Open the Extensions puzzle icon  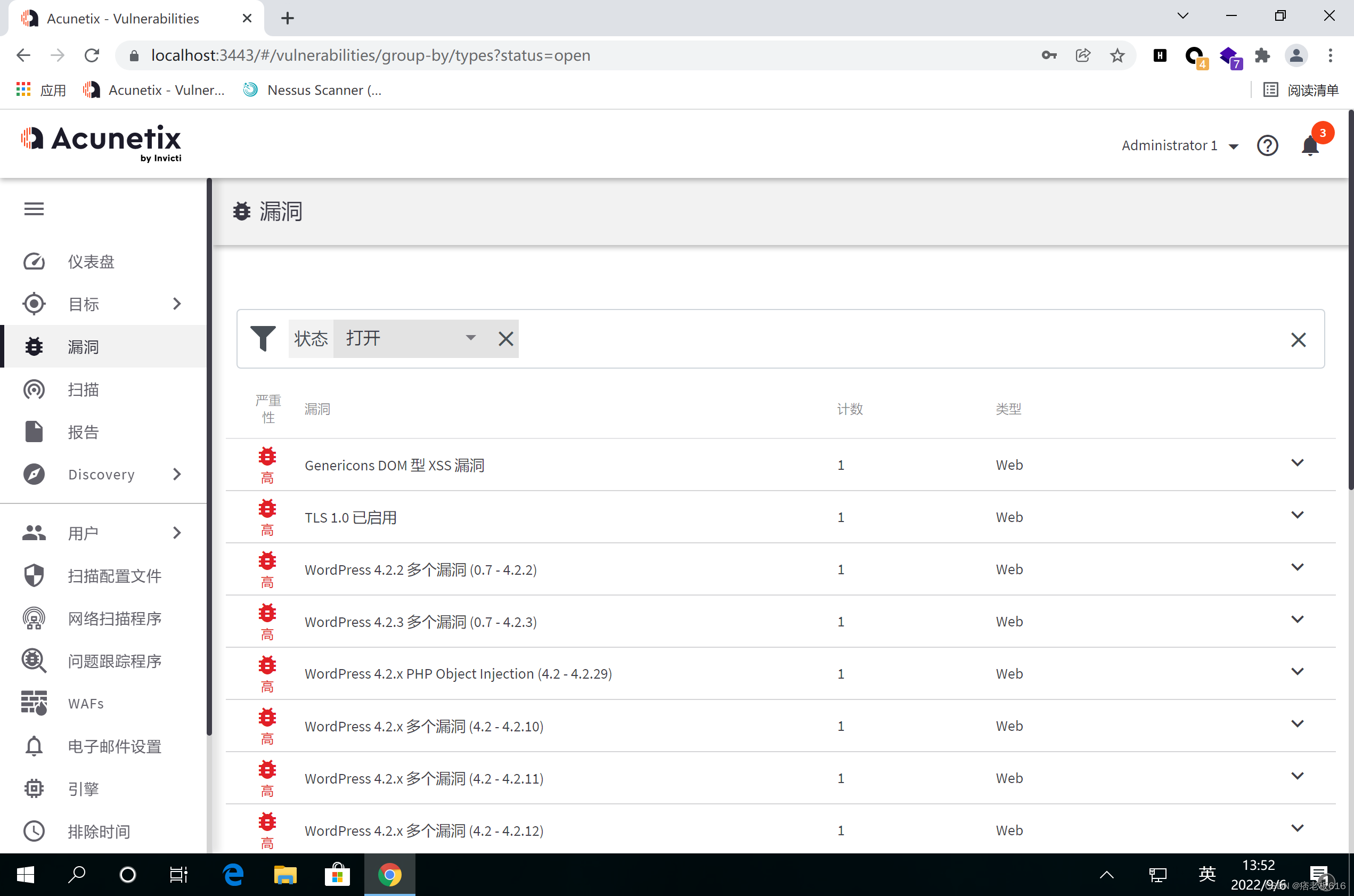1262,55
